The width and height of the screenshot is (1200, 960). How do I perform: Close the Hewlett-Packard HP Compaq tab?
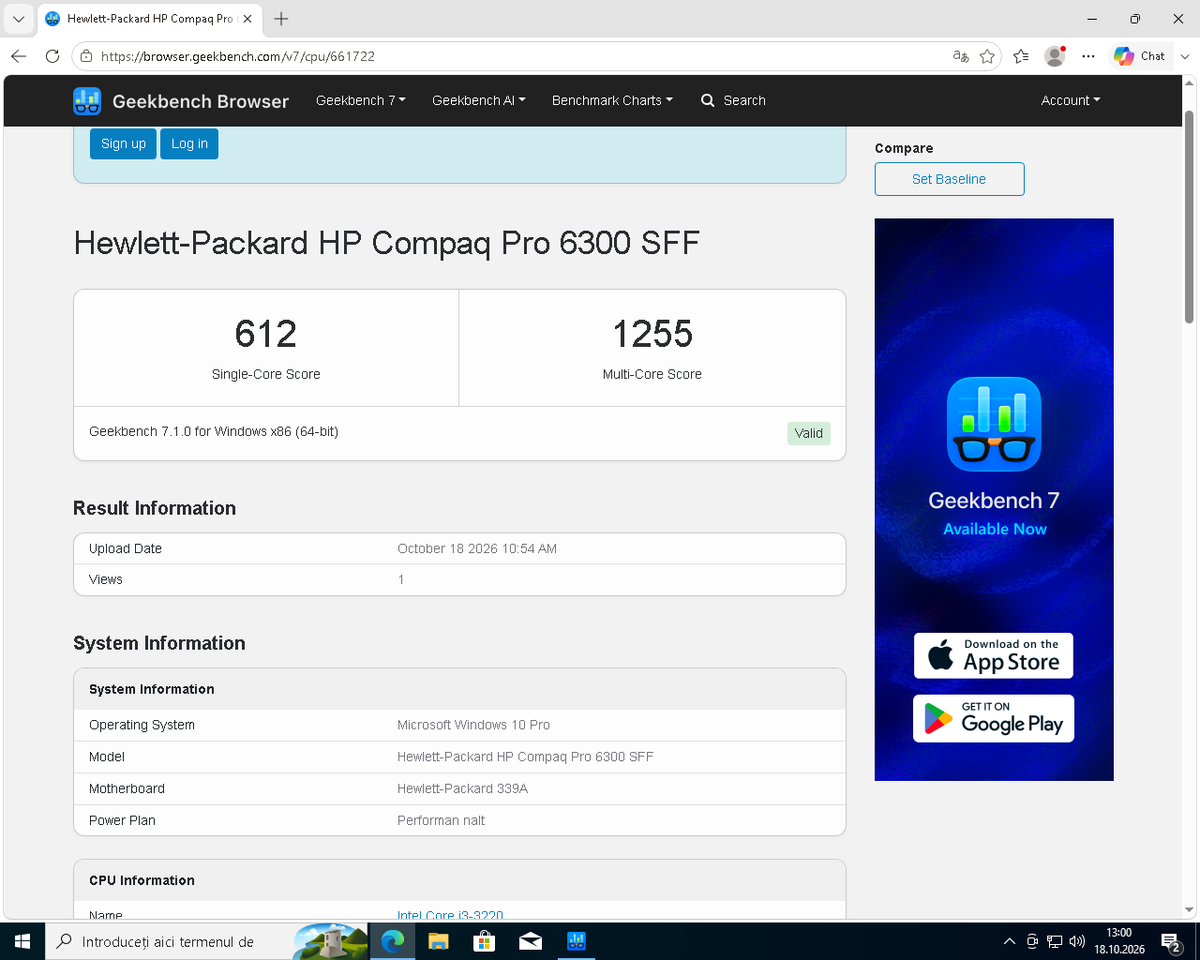pyautogui.click(x=247, y=19)
